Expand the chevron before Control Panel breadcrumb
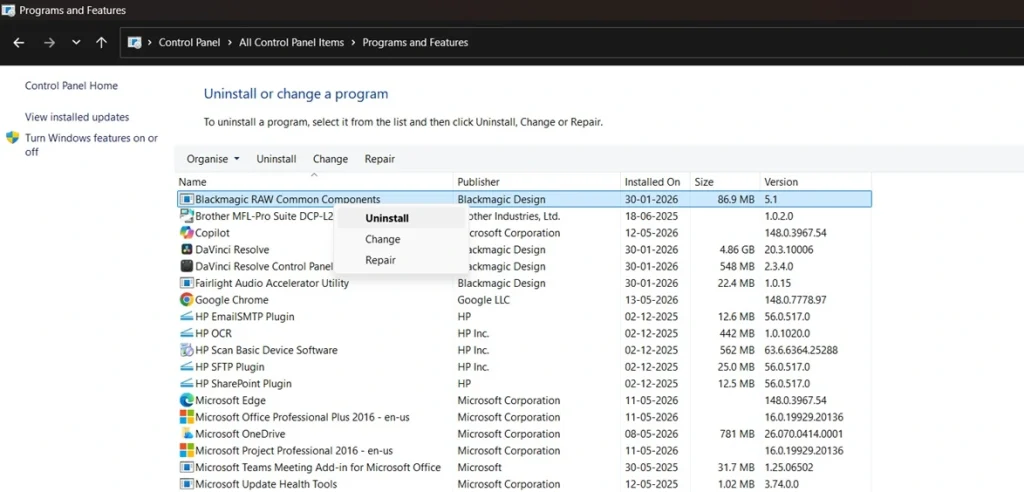Image resolution: width=1024 pixels, height=492 pixels. pyautogui.click(x=150, y=42)
